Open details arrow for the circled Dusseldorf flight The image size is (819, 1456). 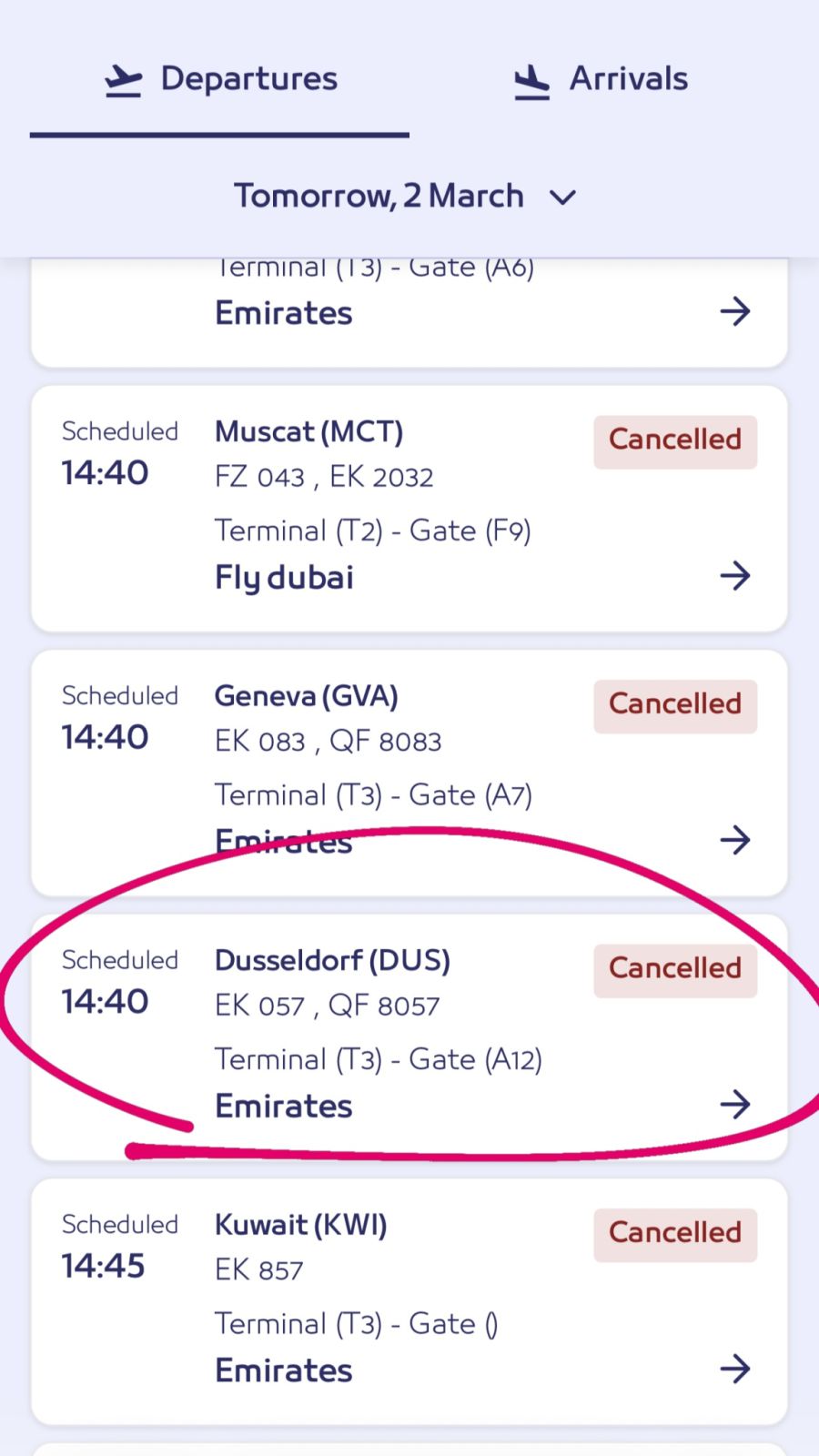[735, 1105]
